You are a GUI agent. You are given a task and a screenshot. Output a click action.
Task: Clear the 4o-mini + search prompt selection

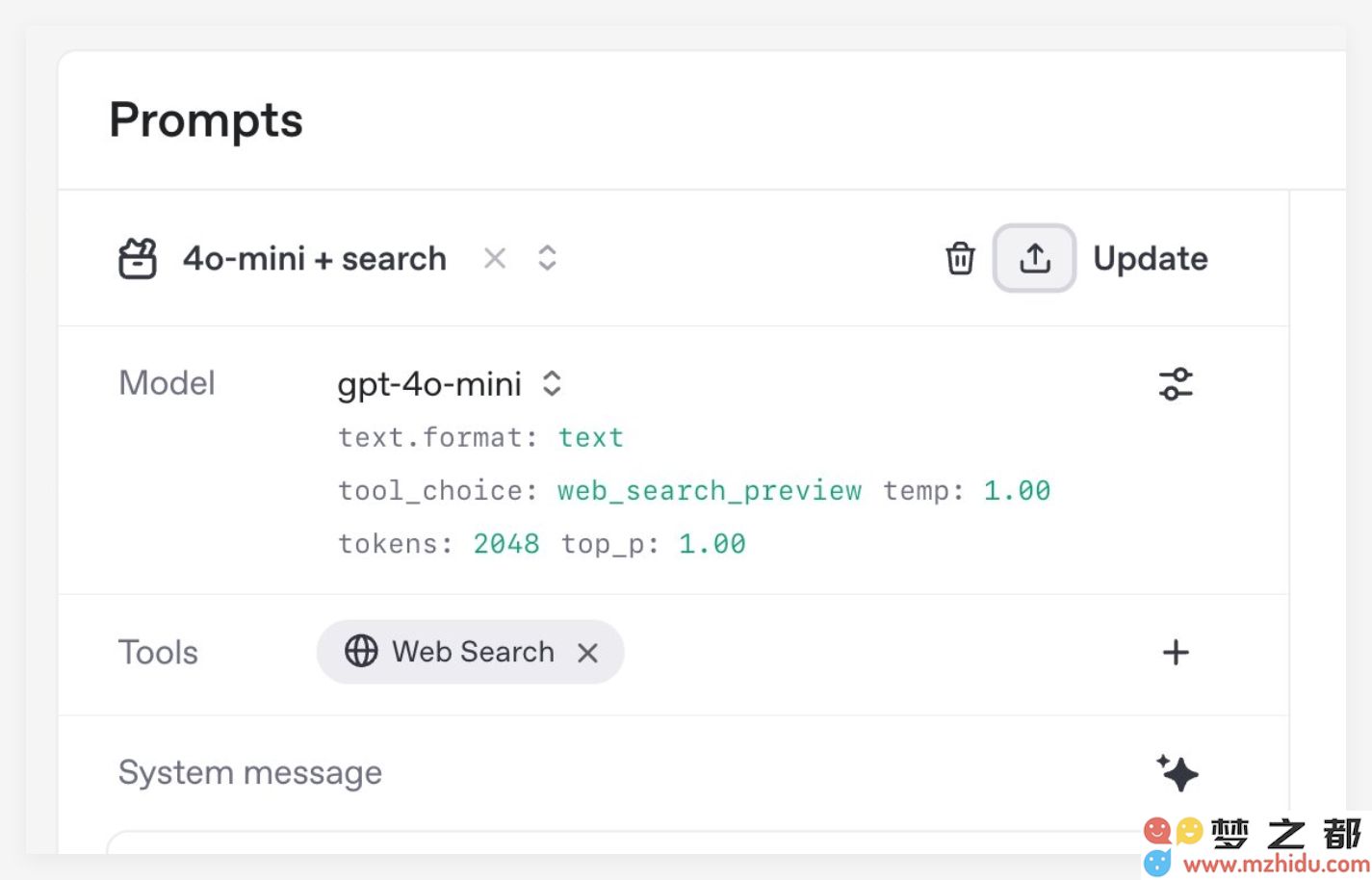pyautogui.click(x=495, y=258)
